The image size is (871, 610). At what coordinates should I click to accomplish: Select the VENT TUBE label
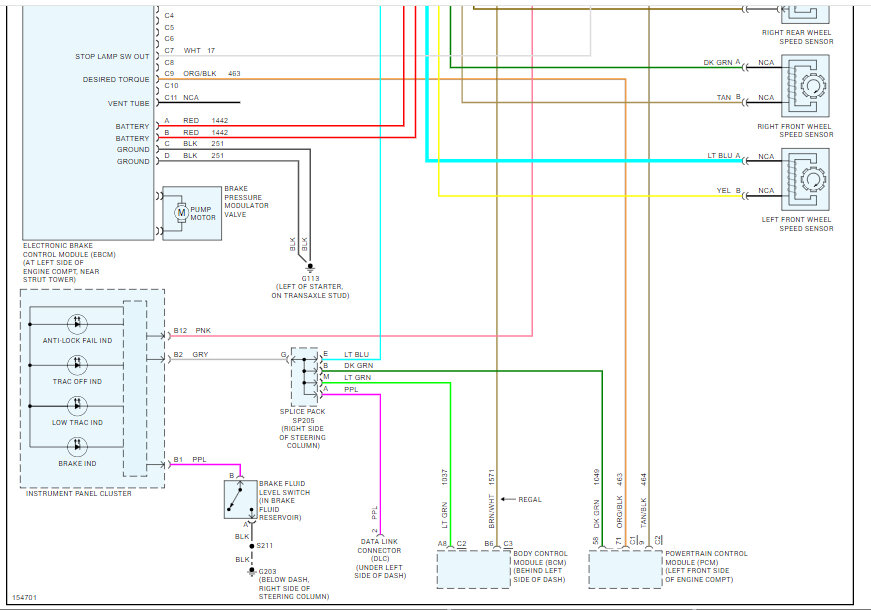point(128,104)
